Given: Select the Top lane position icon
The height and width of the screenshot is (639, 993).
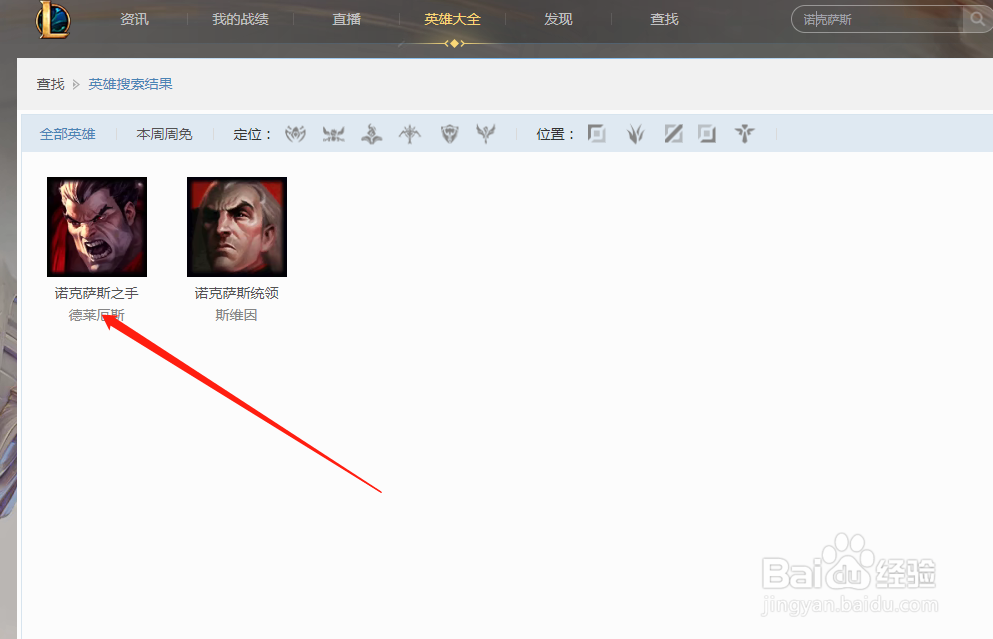Looking at the screenshot, I should (x=597, y=134).
